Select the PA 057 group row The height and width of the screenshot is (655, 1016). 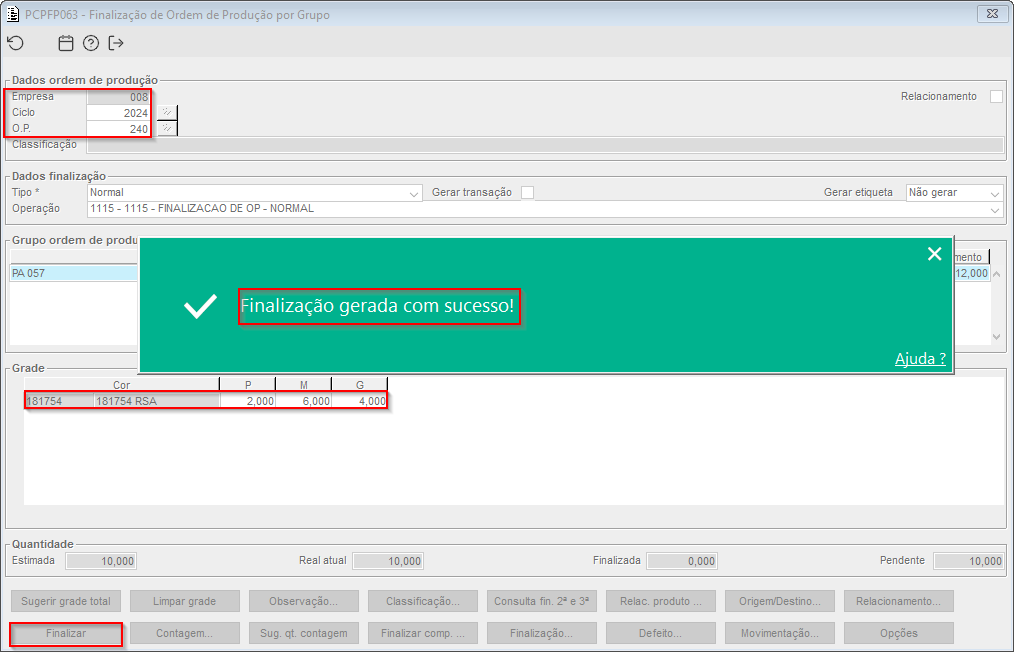click(74, 273)
